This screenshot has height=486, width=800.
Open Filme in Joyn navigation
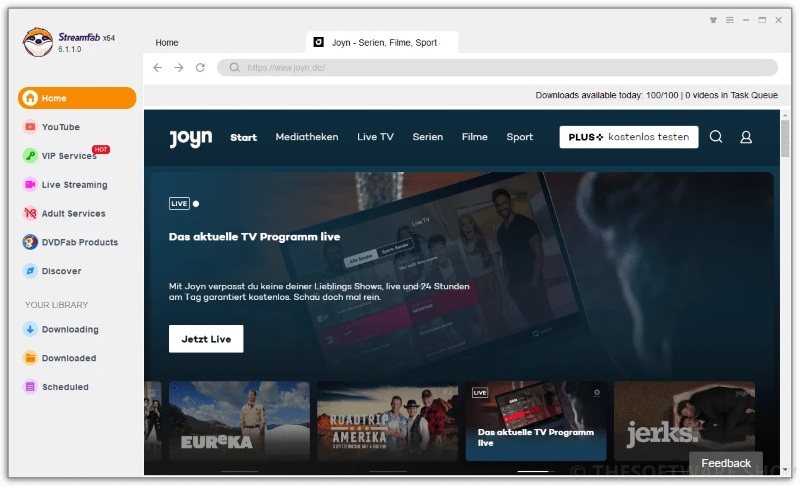coord(474,137)
